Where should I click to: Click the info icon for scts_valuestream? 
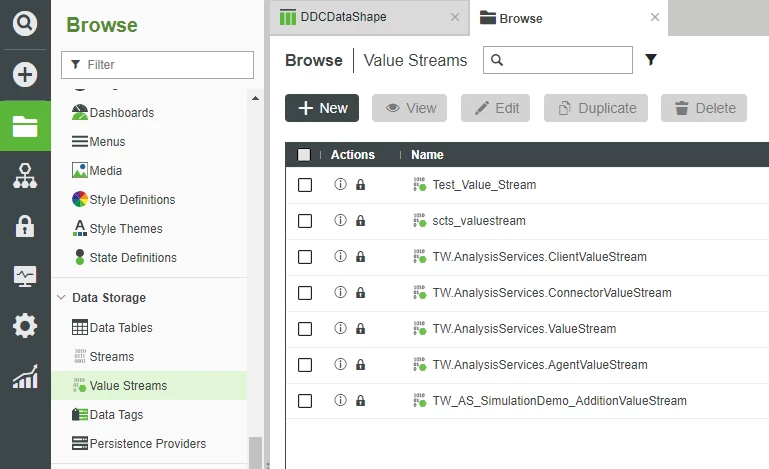tap(340, 220)
